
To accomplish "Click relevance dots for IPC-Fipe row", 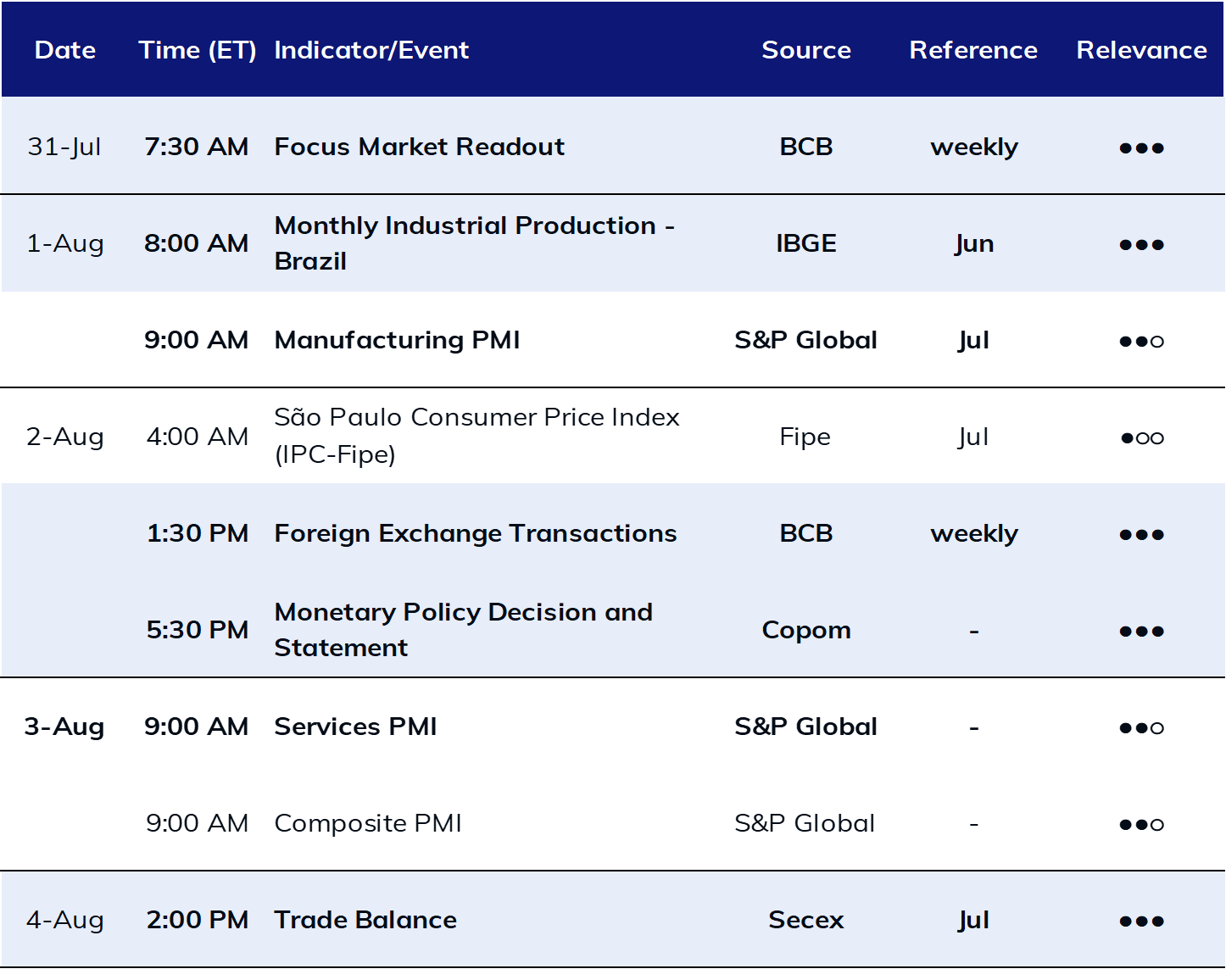I will pyautogui.click(x=1141, y=437).
